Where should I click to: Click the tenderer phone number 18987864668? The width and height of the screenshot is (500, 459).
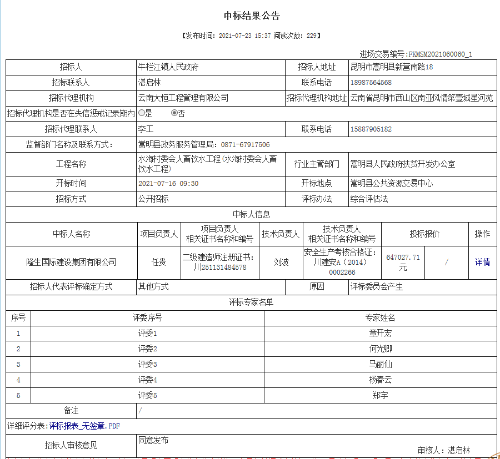[x=371, y=82]
